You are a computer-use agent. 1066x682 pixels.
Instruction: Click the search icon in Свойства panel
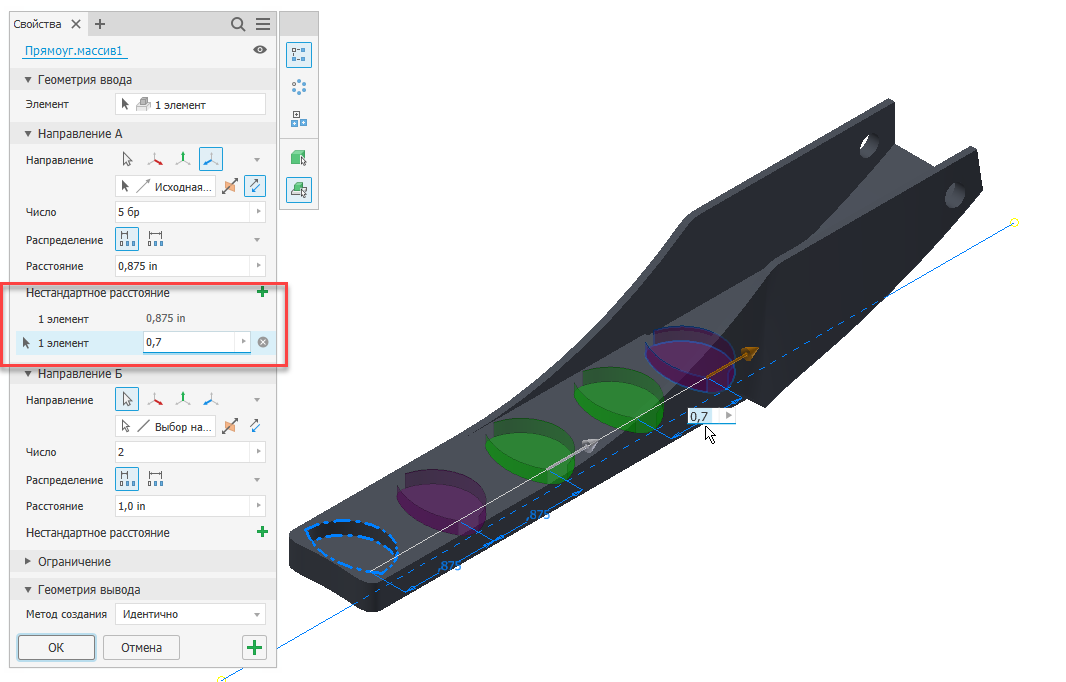point(238,24)
